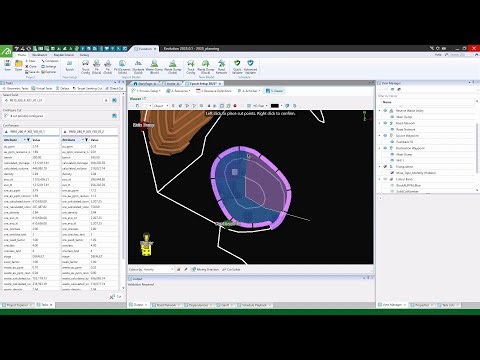Screen dimensions: 480x360
Task: Toggle visibility of the Source Waypoint group
Action: point(385,136)
